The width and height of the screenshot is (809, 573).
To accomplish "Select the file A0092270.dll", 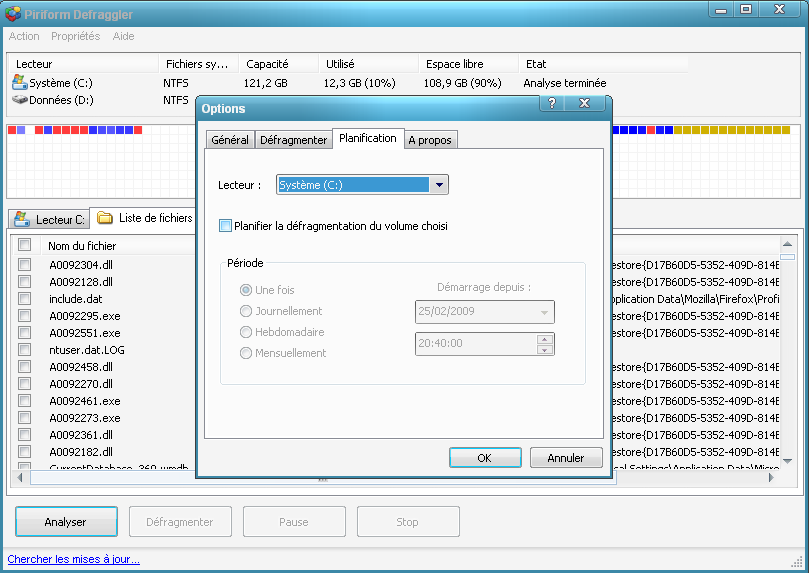I will 81,384.
